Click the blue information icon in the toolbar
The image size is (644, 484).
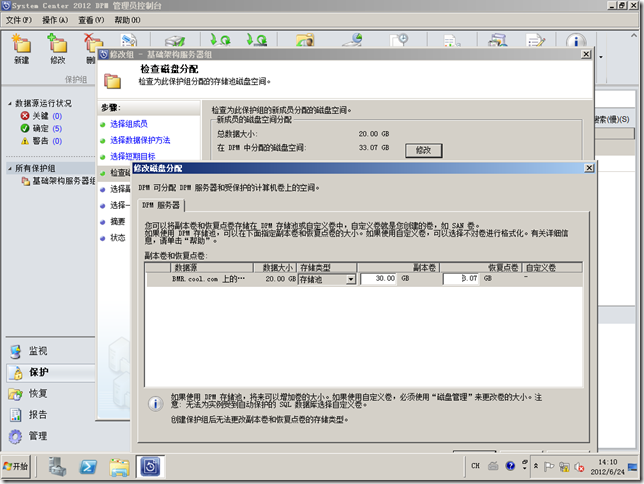[575, 41]
